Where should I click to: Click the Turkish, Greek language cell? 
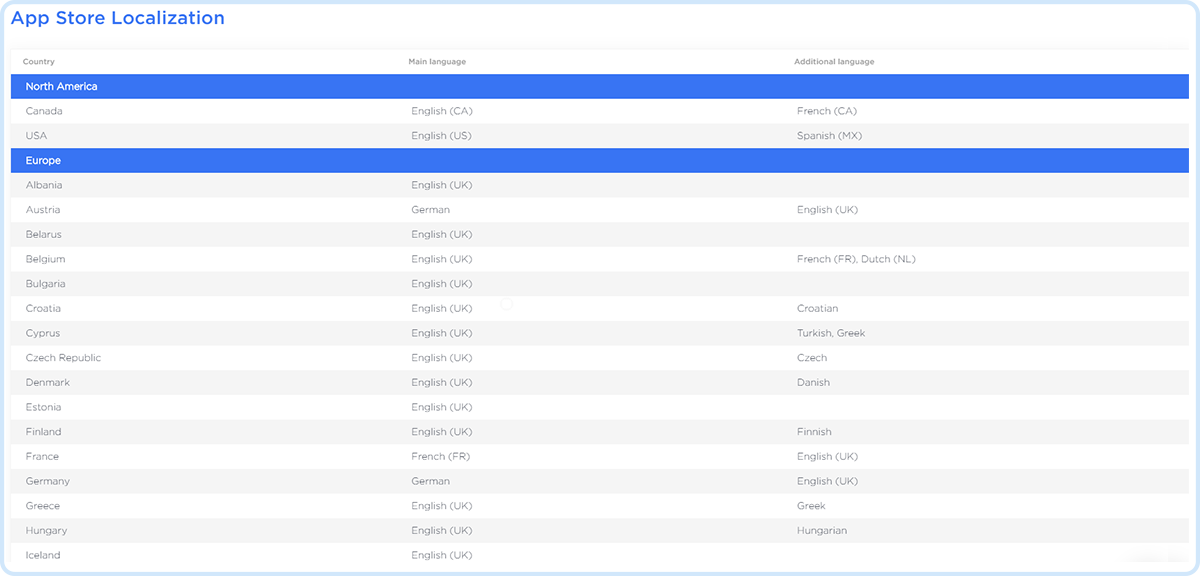point(830,333)
